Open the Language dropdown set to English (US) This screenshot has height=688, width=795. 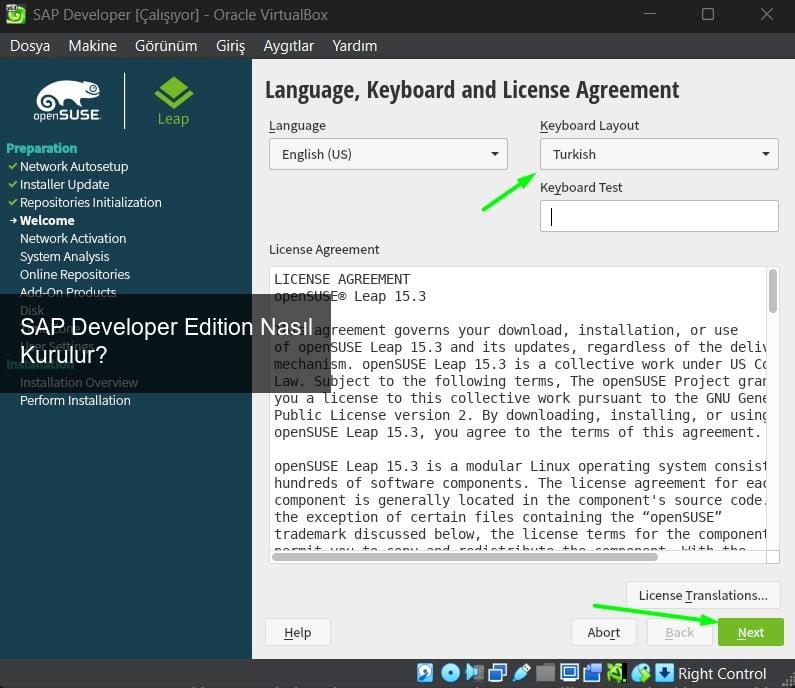pos(388,154)
